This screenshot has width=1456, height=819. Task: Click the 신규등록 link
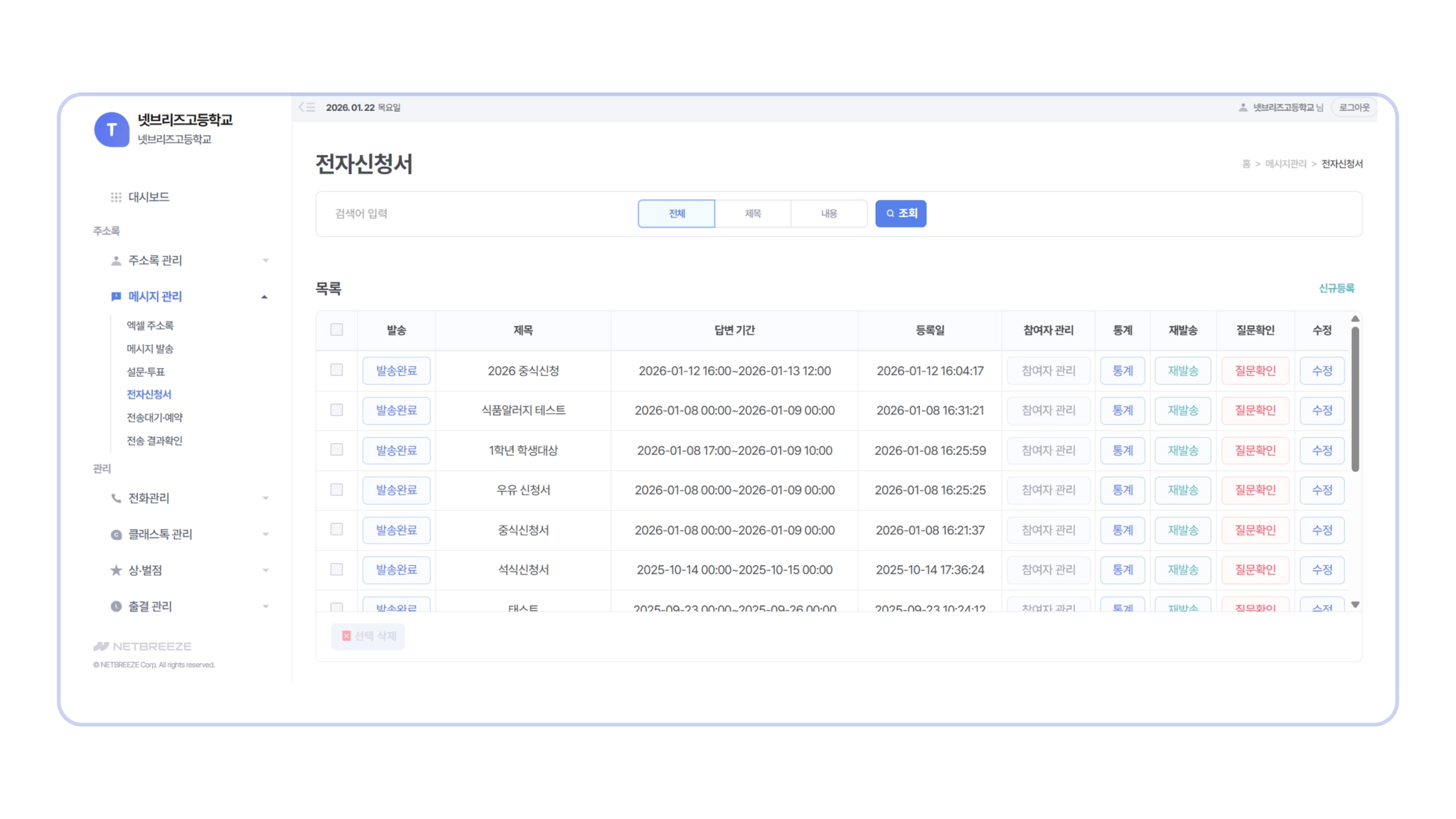(x=1336, y=288)
